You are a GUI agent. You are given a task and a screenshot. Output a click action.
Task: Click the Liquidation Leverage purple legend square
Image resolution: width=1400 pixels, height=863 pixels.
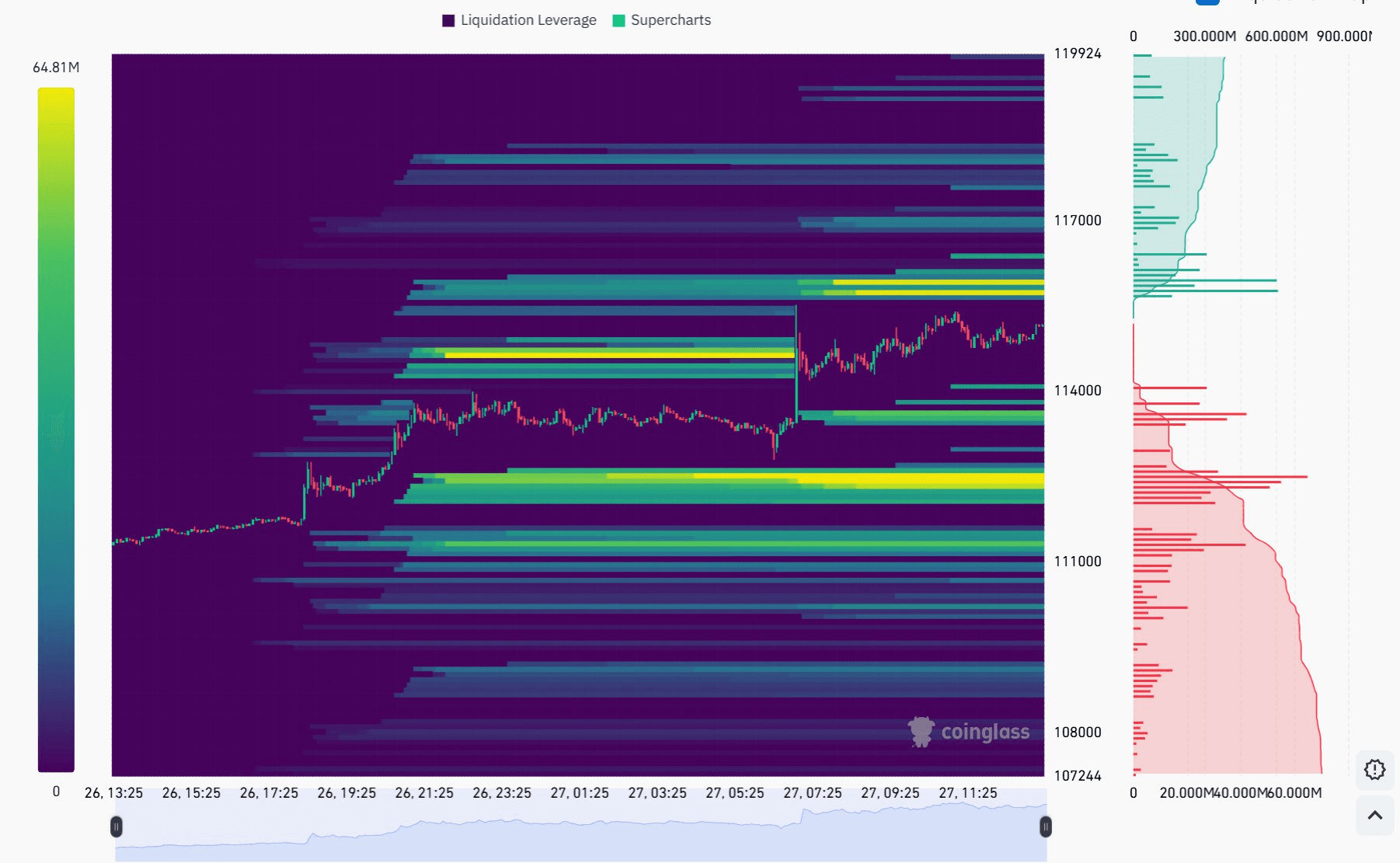tap(448, 21)
